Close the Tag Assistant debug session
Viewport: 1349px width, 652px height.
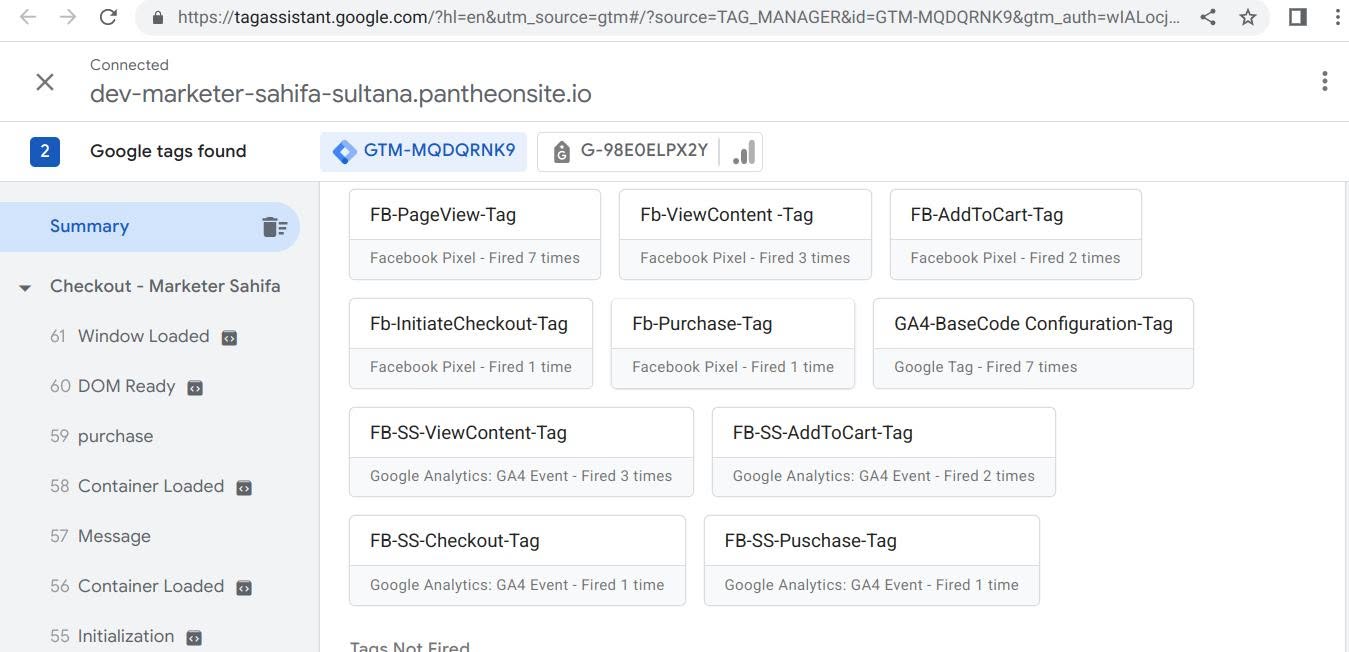45,82
